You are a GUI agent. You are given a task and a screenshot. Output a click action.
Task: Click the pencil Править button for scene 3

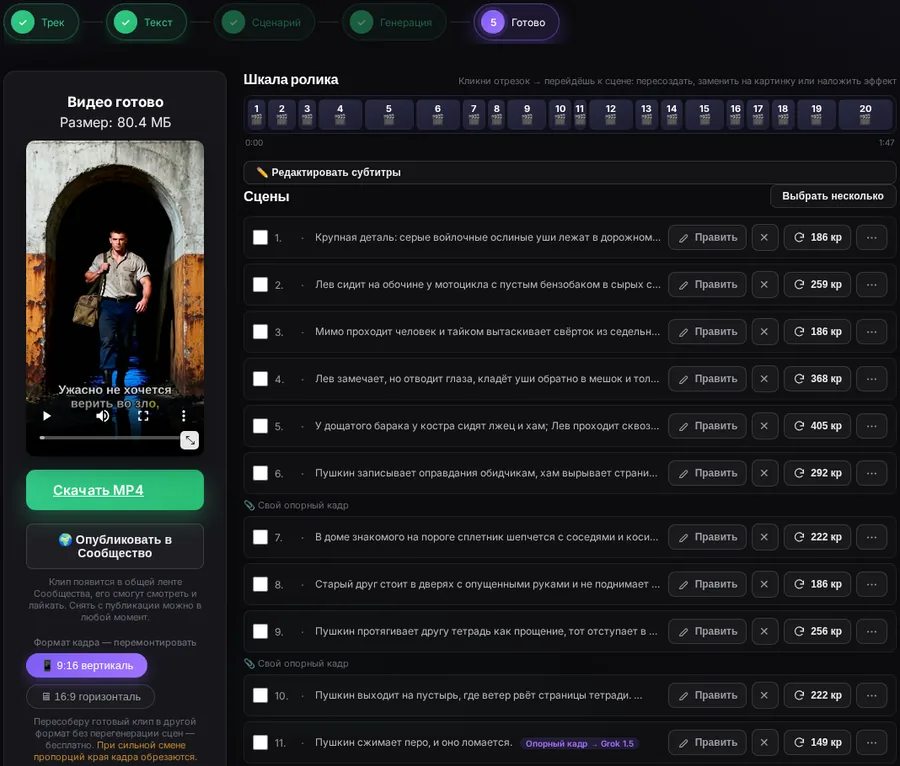[x=707, y=332]
